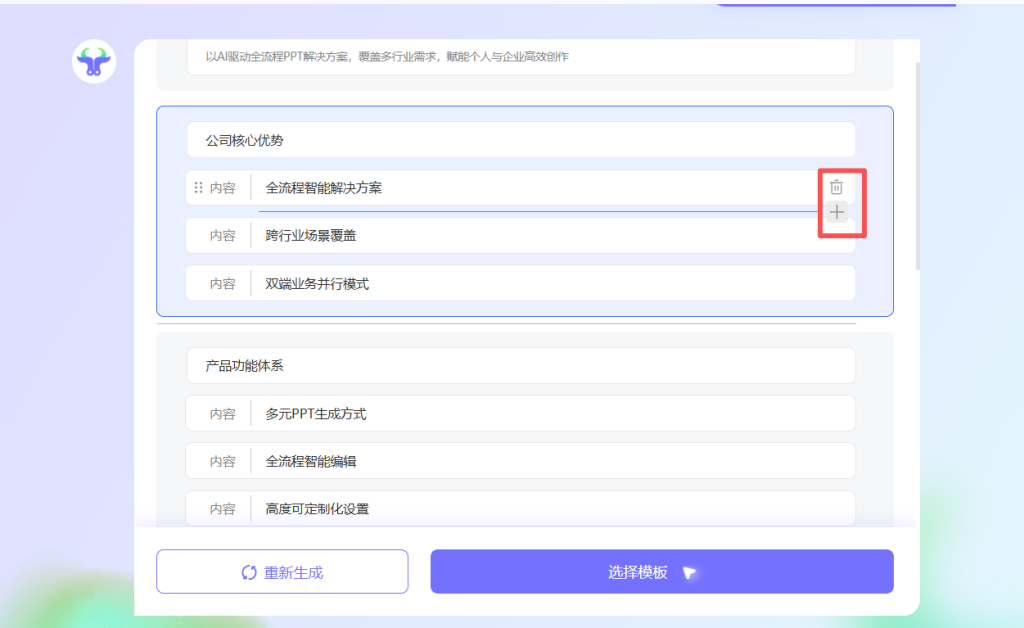The width and height of the screenshot is (1024, 628).
Task: Click the AI驱动全流程PPT description field at top
Action: point(520,57)
